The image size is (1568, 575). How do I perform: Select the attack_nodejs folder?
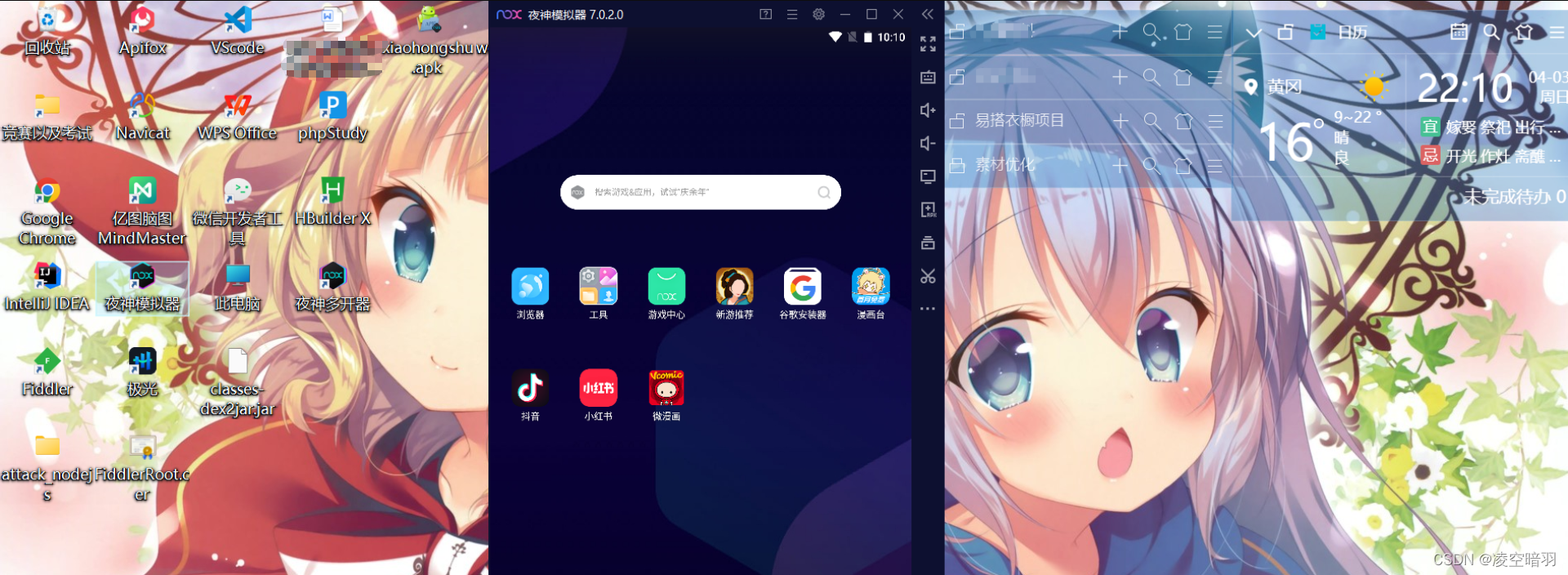(x=47, y=468)
